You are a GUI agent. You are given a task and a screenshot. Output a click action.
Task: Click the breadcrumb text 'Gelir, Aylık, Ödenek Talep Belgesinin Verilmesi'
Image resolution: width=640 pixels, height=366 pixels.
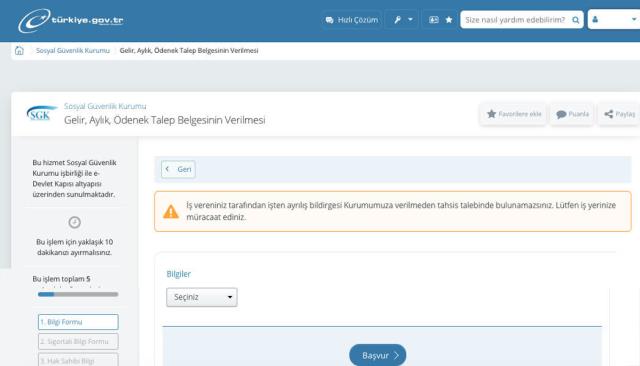tap(189, 51)
